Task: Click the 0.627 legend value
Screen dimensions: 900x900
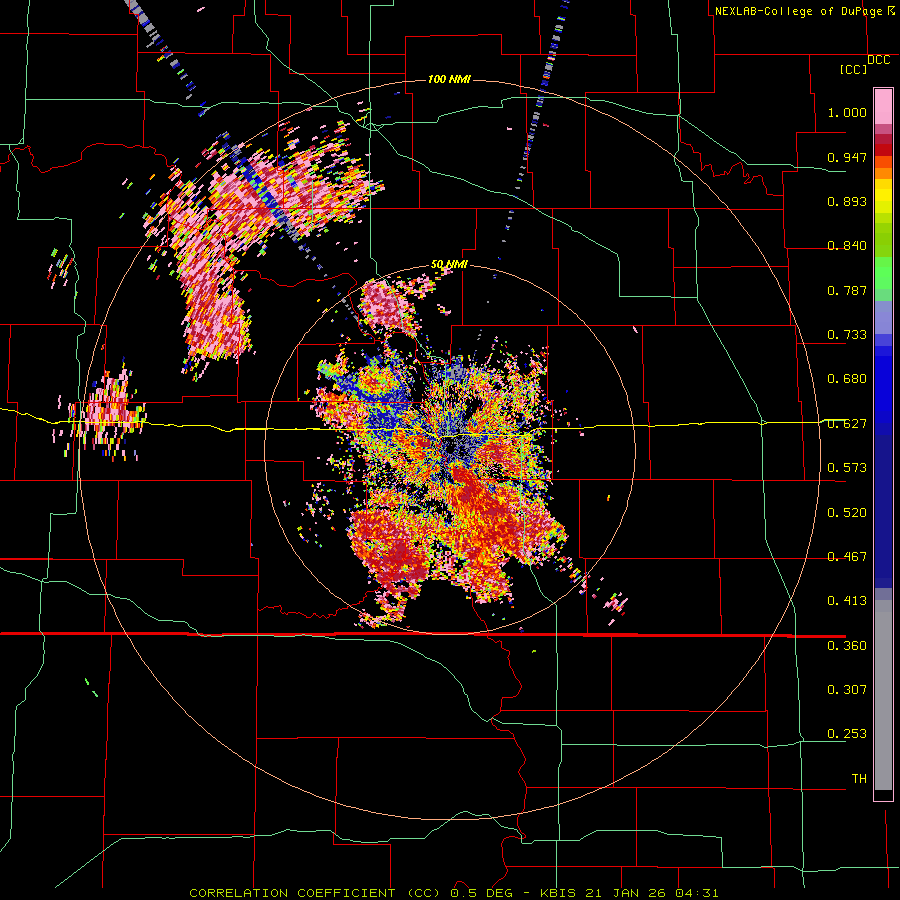Action: 847,424
